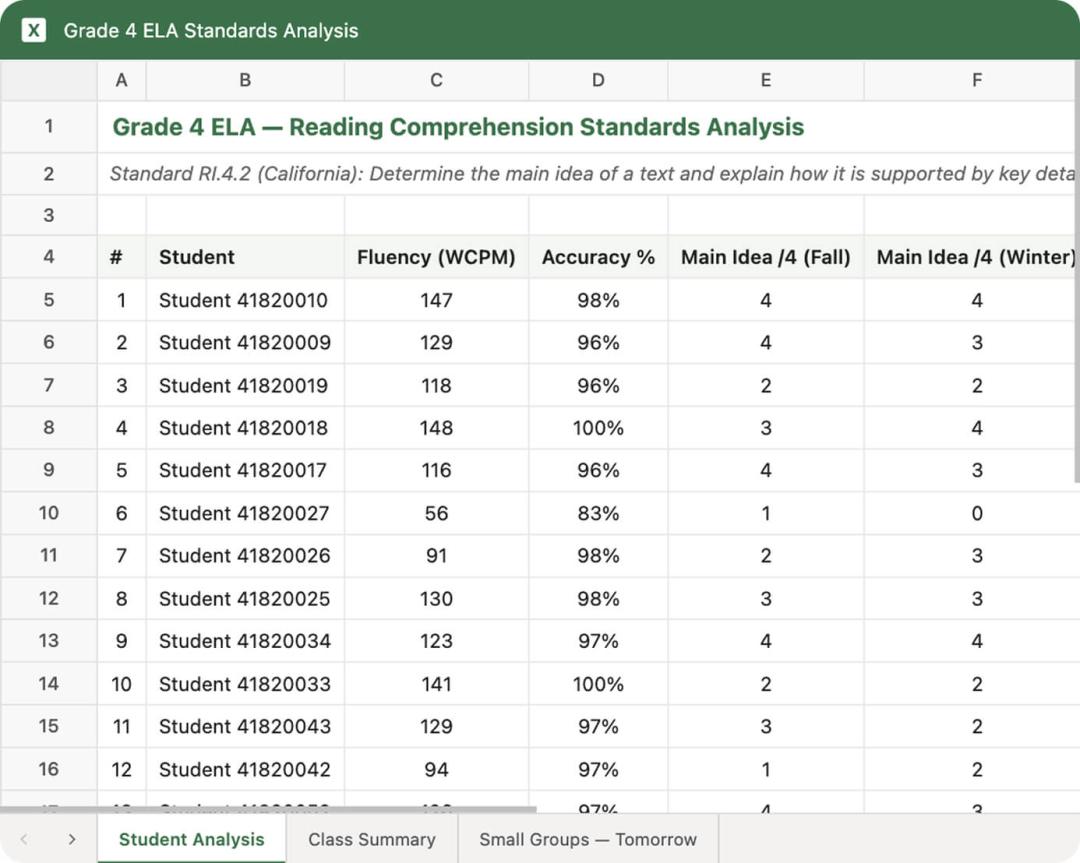Select column E header
The image size is (1080, 863).
tap(765, 81)
